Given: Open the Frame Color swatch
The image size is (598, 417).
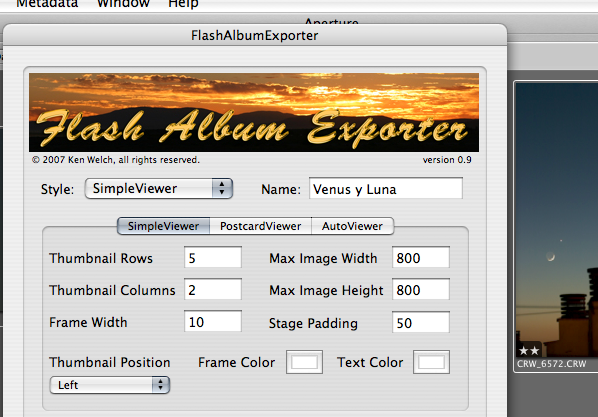Looking at the screenshot, I should tap(304, 362).
